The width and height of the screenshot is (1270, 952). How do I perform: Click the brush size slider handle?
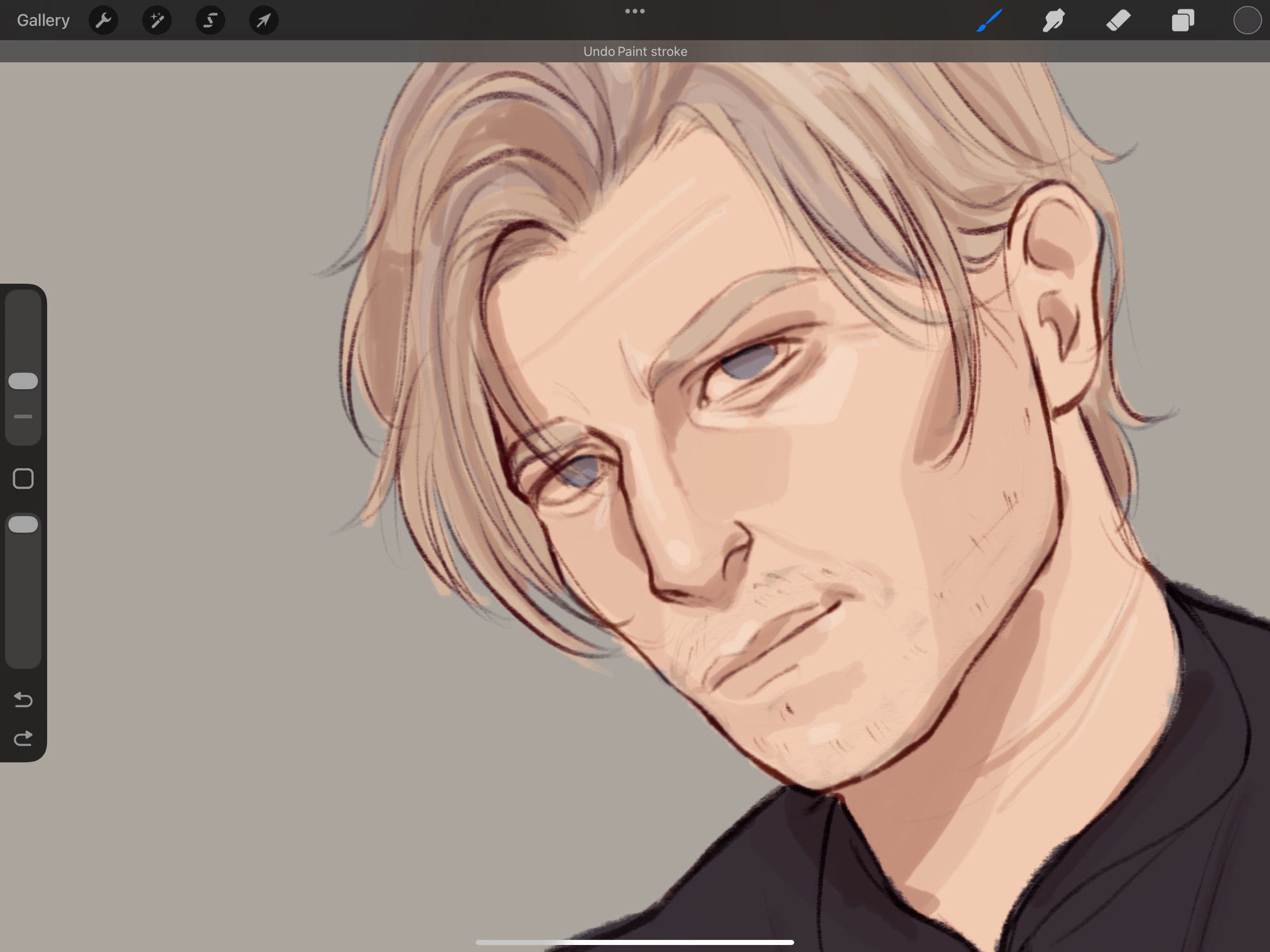pyautogui.click(x=23, y=381)
